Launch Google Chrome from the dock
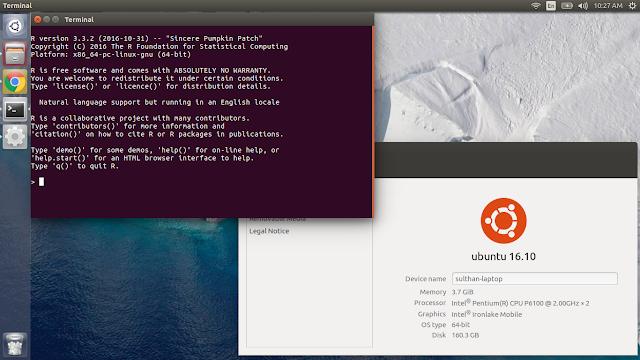The width and height of the screenshot is (640, 360). [15, 82]
